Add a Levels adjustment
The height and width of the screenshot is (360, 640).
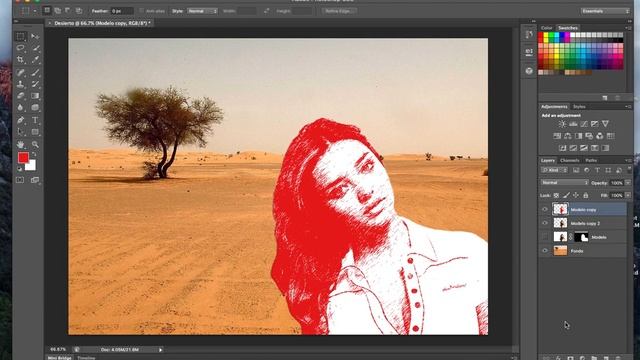pos(573,124)
